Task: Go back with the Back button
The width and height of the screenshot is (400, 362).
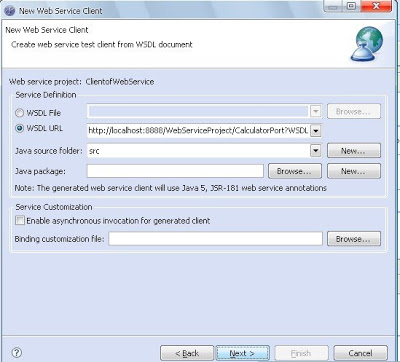Action: [x=187, y=353]
